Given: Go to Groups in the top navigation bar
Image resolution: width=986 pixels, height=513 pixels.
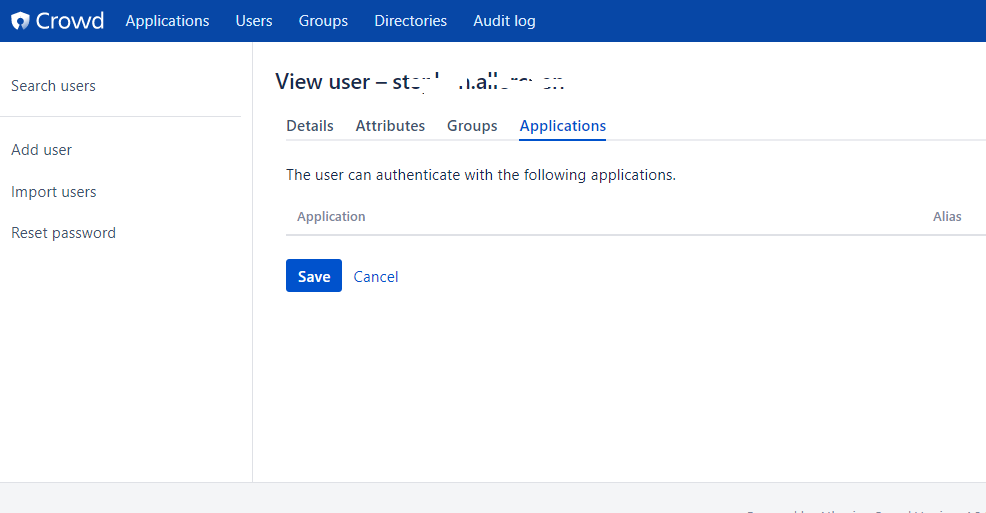Looking at the screenshot, I should [323, 21].
